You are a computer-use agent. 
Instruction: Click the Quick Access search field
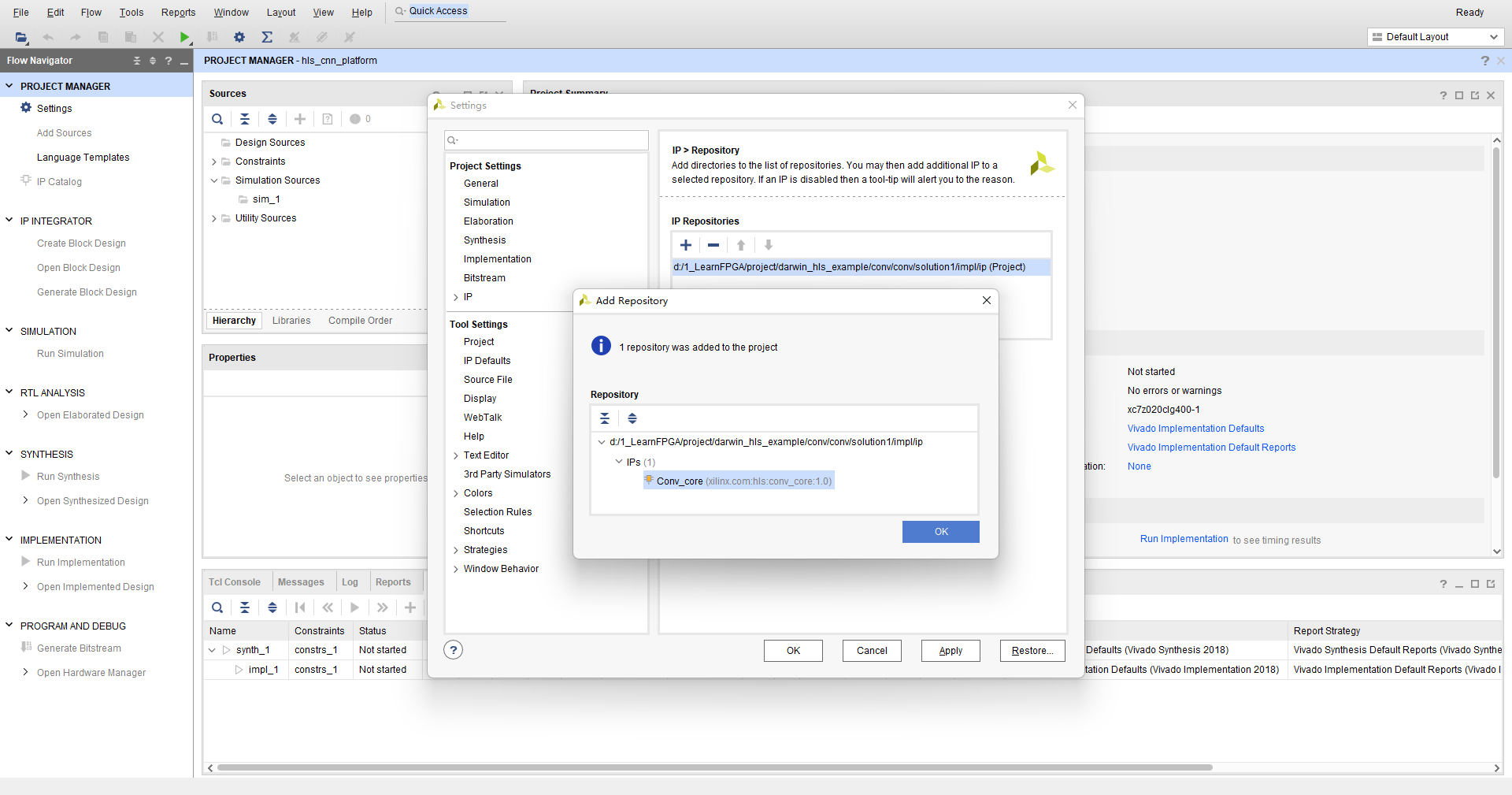(x=450, y=12)
